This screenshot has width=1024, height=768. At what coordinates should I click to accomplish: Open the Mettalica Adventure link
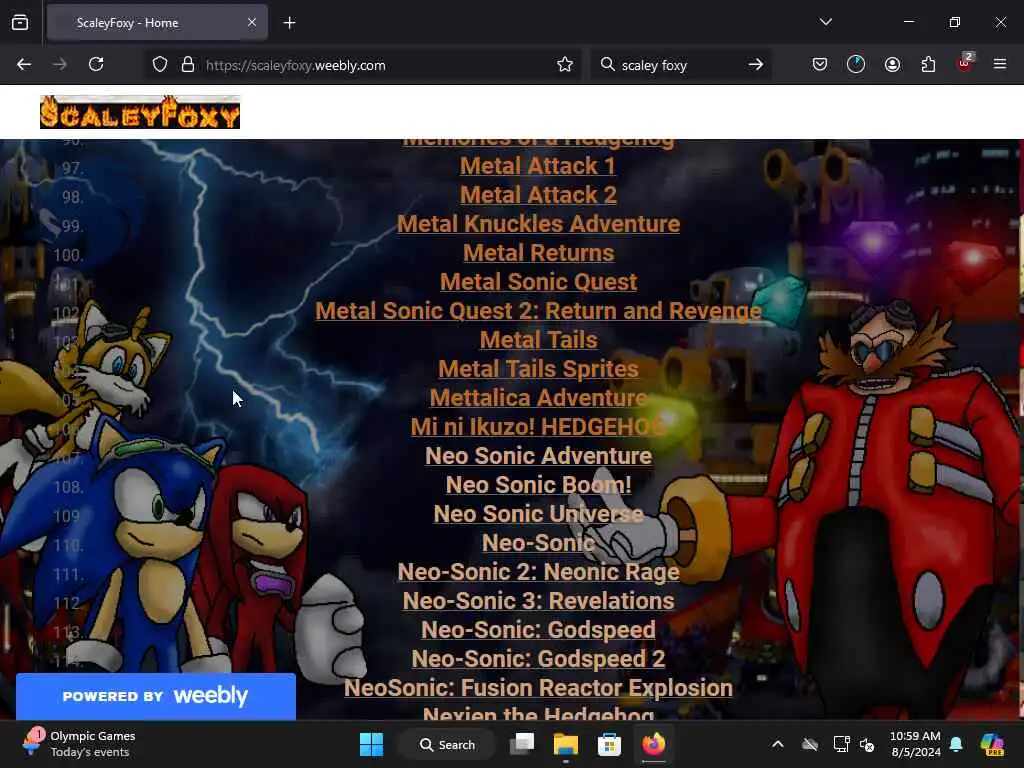coord(538,398)
